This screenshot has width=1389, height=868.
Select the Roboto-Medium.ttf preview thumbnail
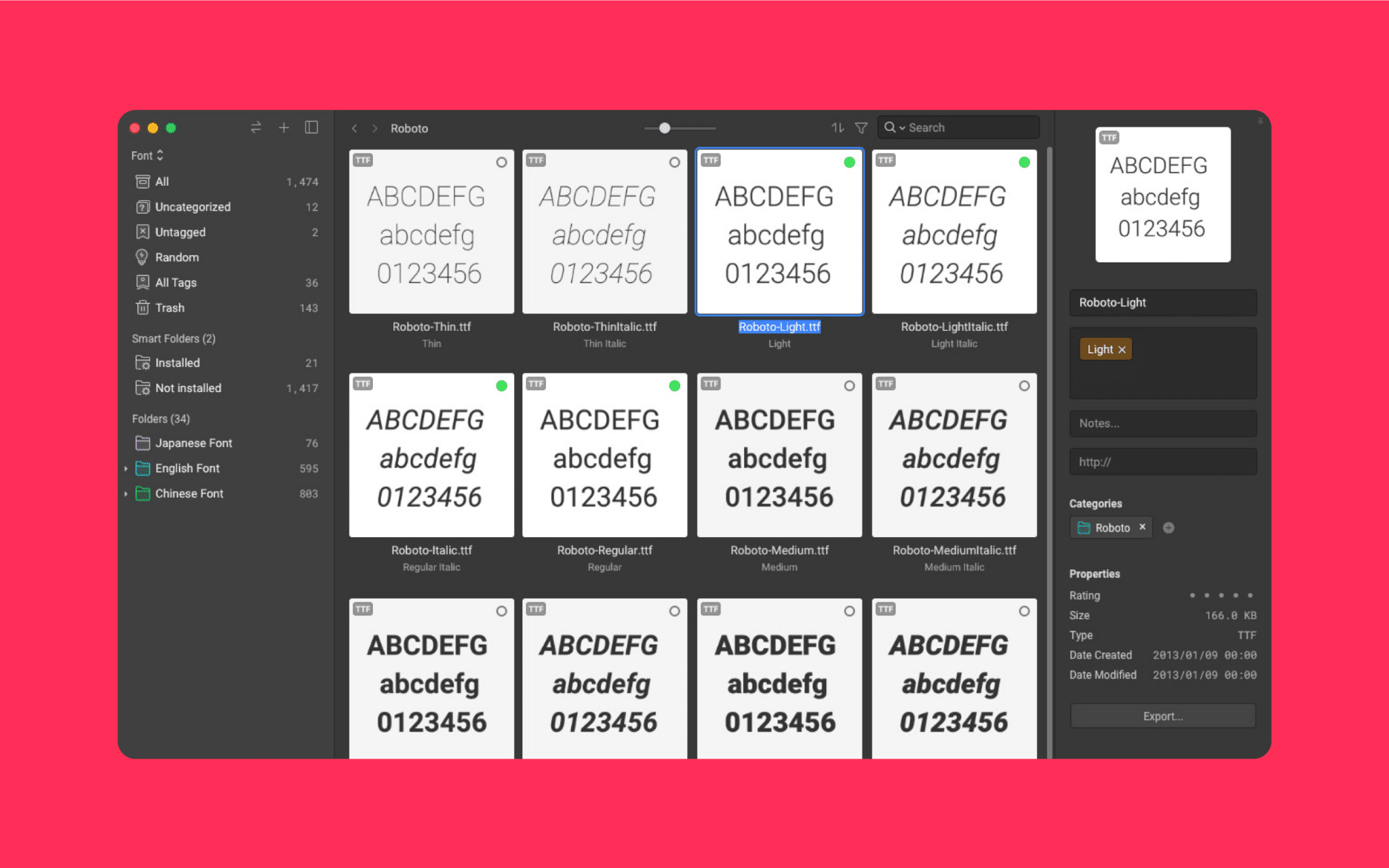coord(779,455)
